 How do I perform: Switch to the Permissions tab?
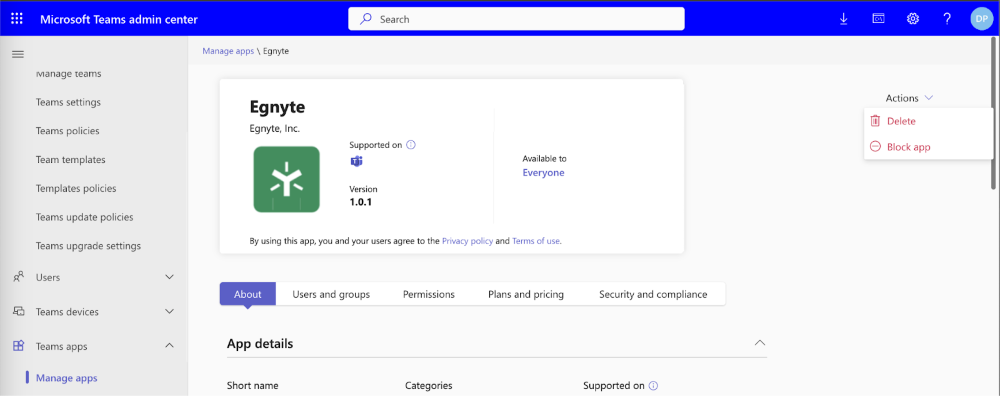tap(429, 294)
